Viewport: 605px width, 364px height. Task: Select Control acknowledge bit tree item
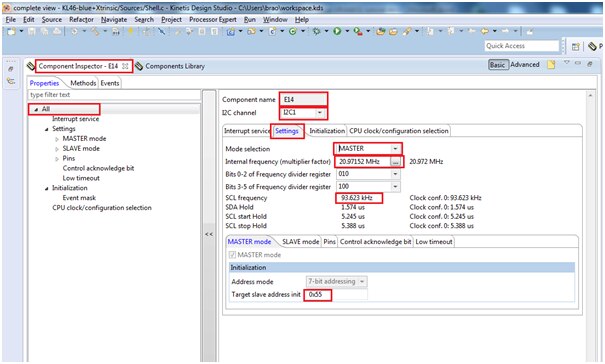point(98,168)
